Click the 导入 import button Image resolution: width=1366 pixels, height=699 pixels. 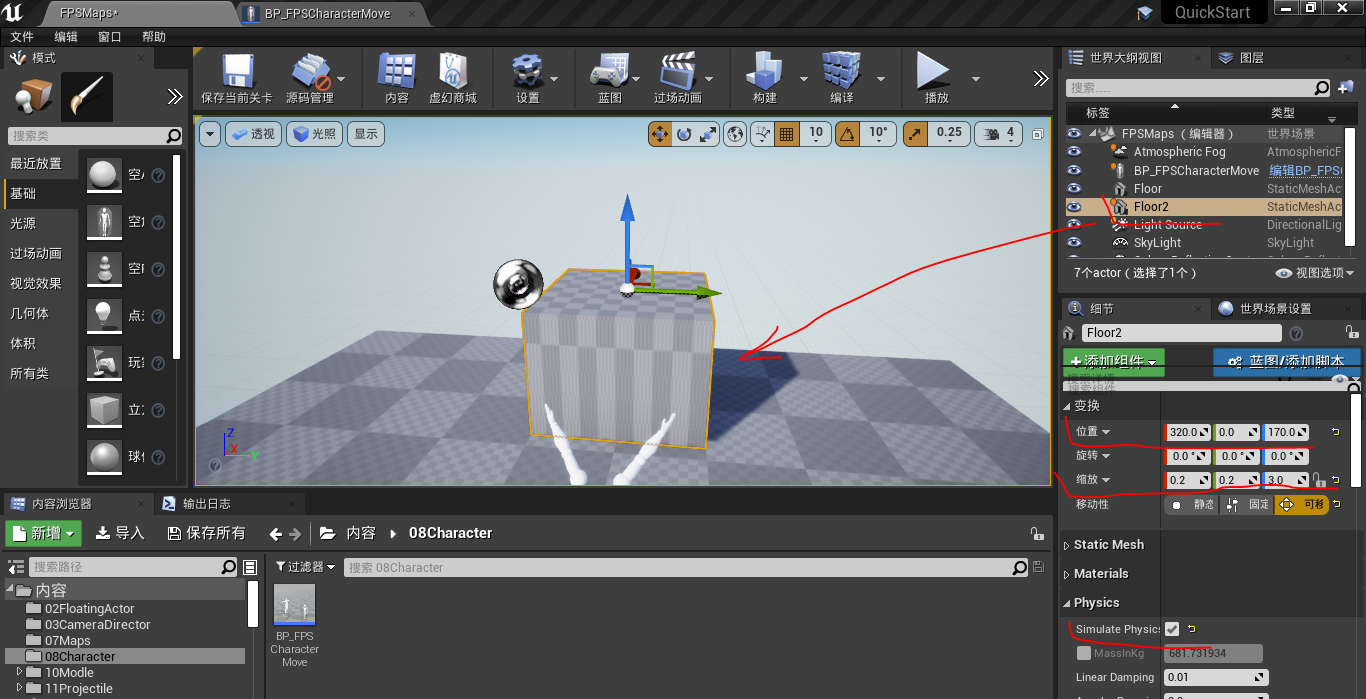[120, 533]
